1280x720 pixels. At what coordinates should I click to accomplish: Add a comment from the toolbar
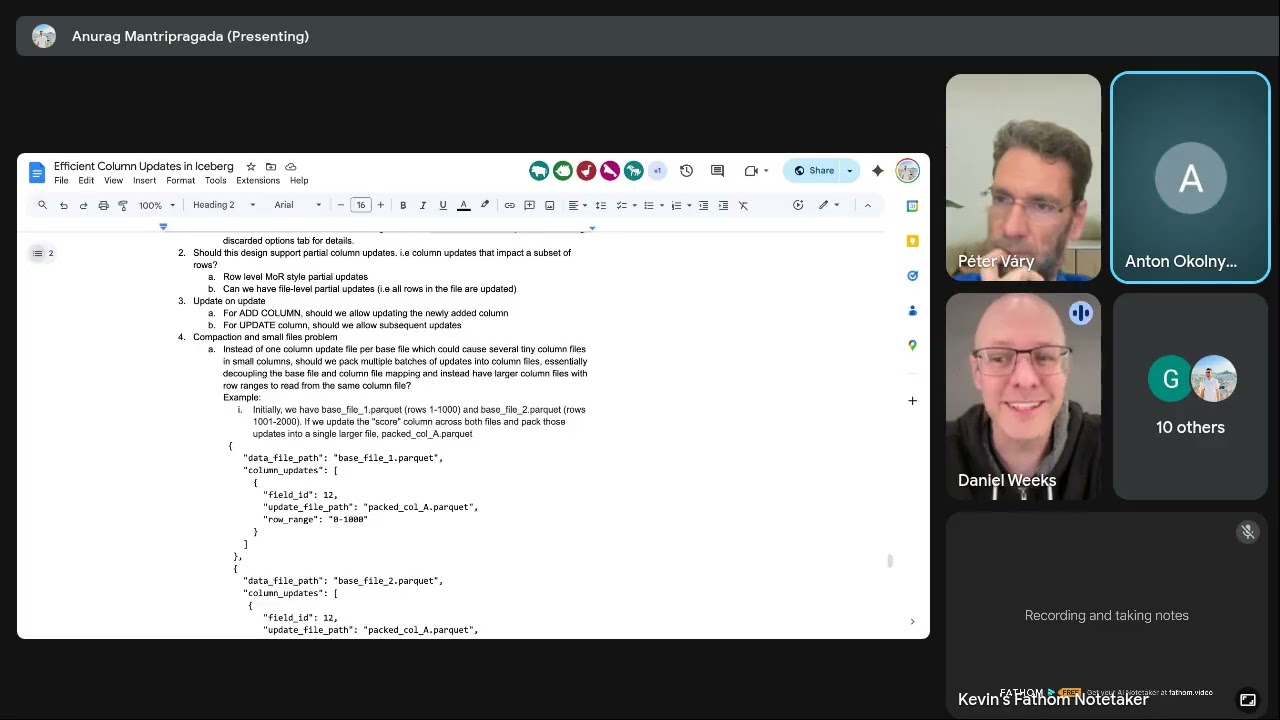(530, 205)
